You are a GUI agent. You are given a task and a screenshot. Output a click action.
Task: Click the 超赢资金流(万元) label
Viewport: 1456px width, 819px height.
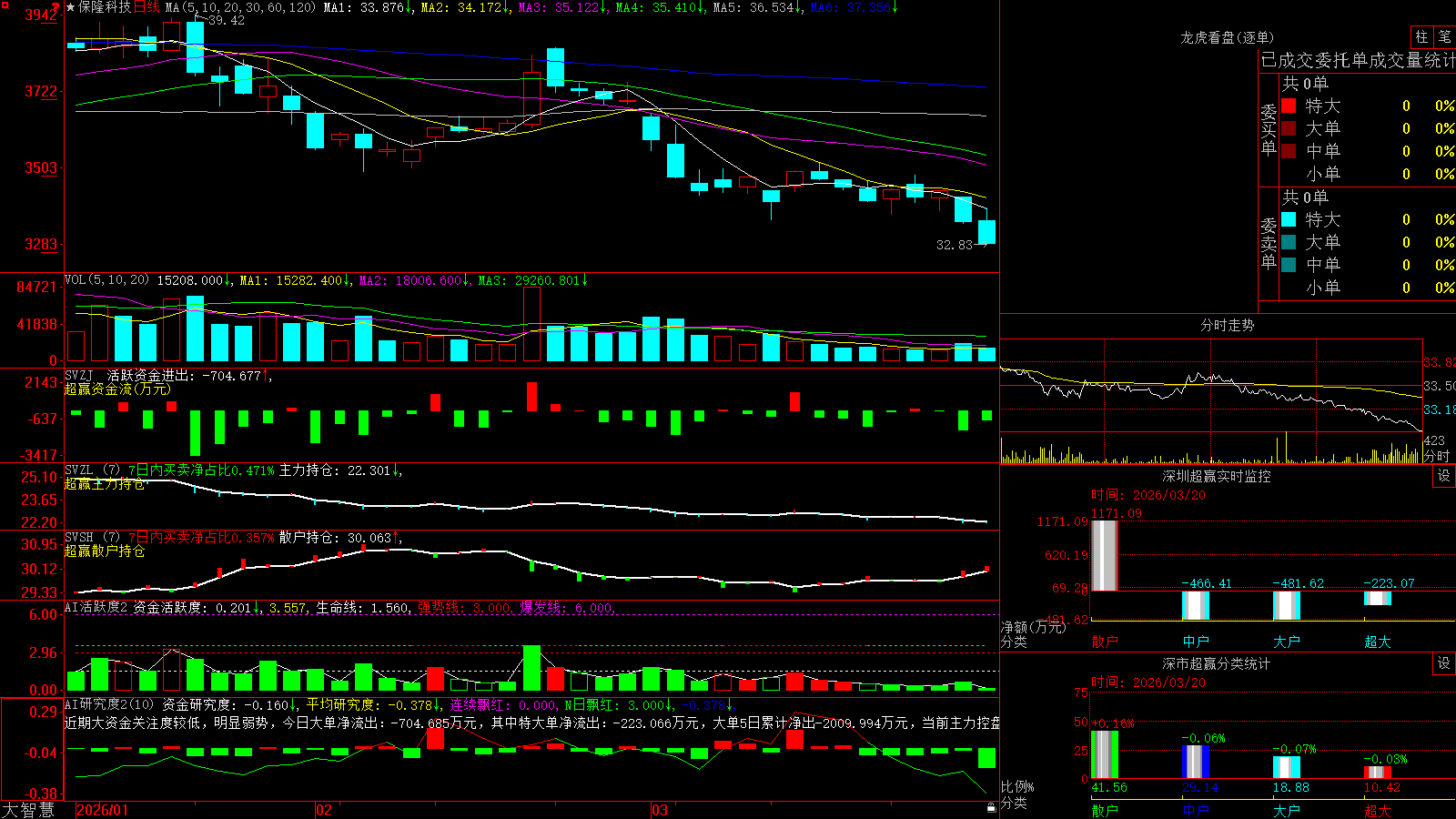point(117,389)
